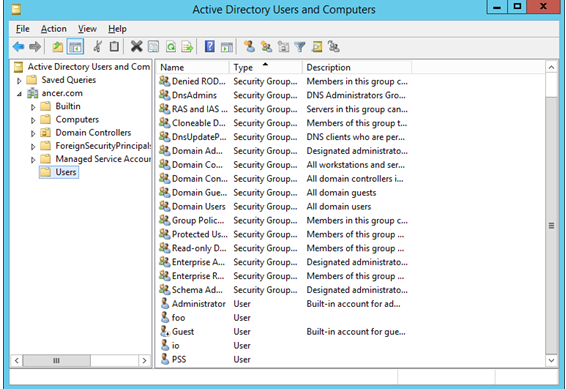Select the Schema Ad... group row
The height and width of the screenshot is (389, 566).
tap(283, 290)
